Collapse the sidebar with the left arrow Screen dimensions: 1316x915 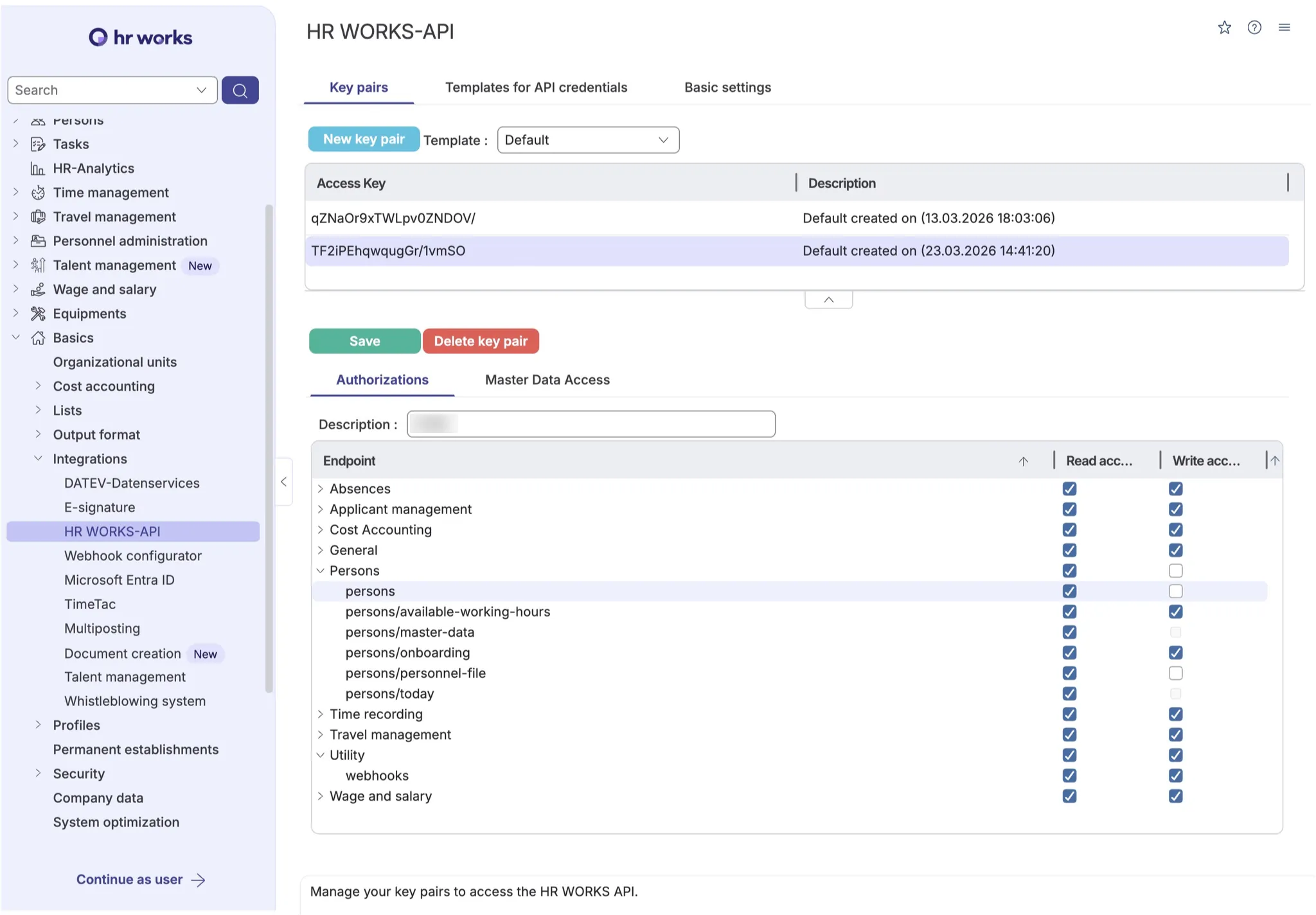click(283, 482)
